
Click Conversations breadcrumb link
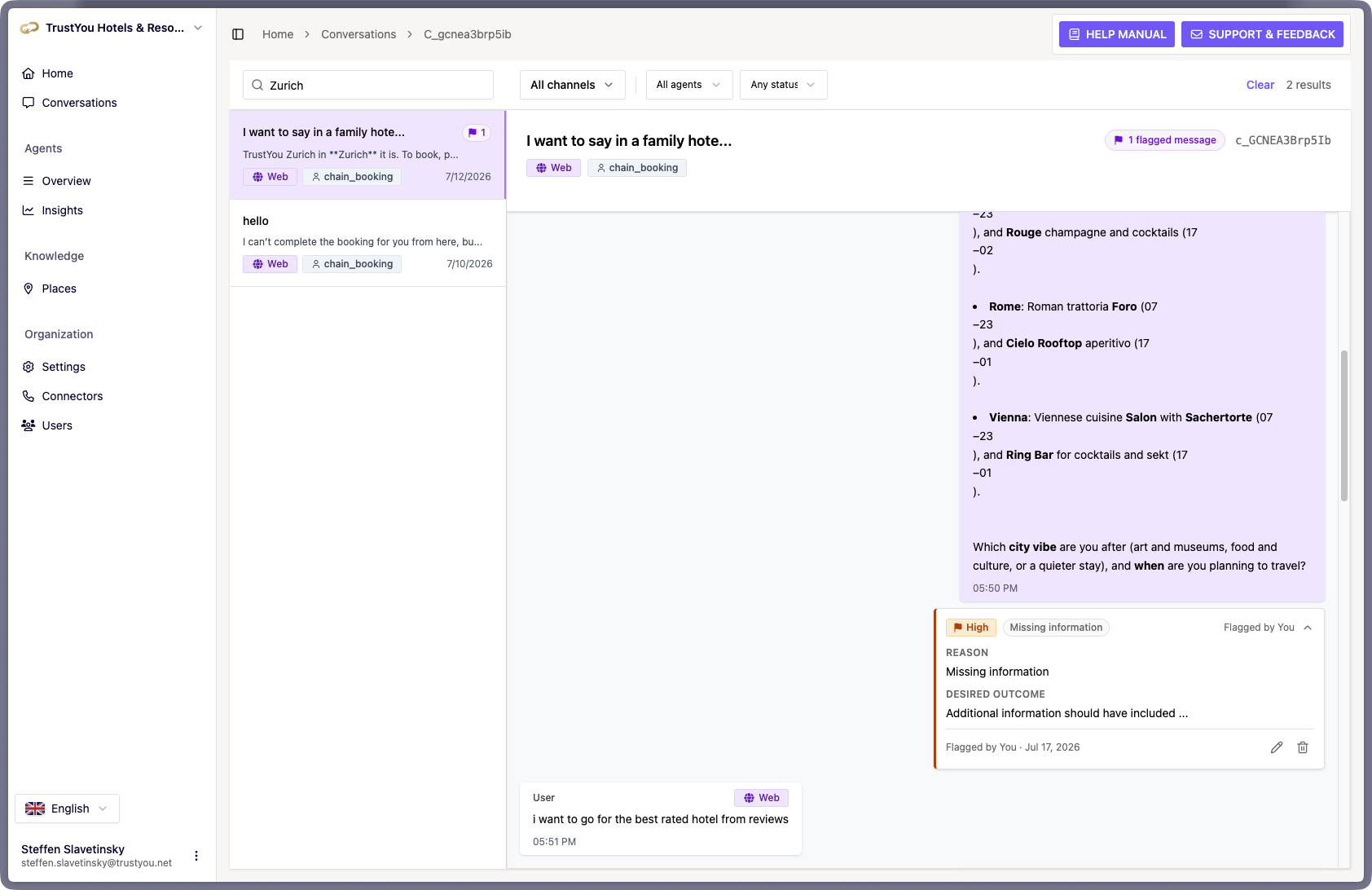(358, 34)
